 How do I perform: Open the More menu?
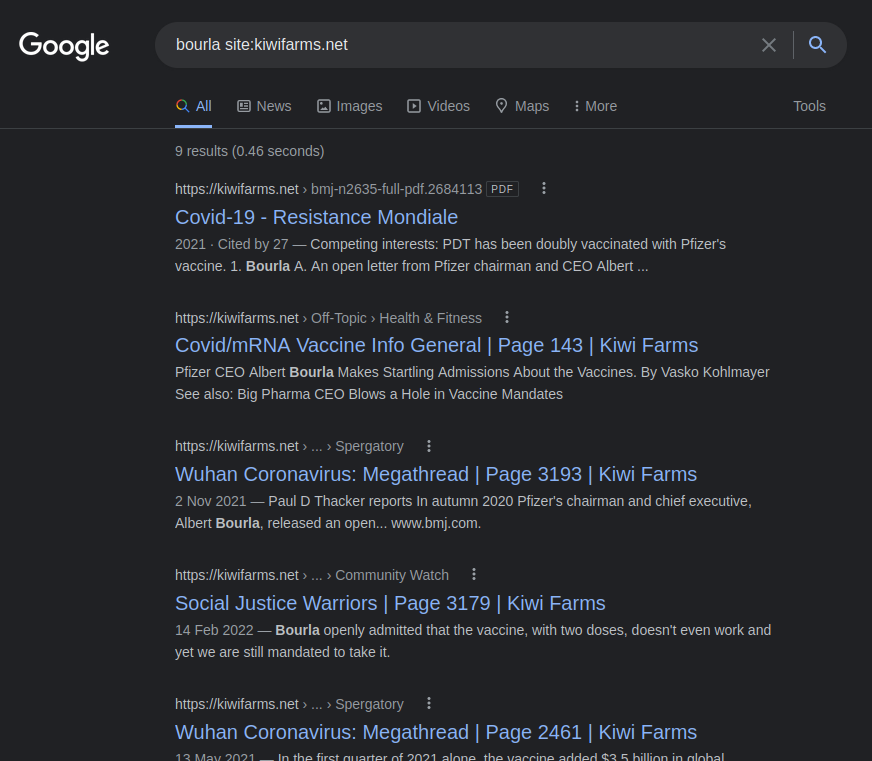(595, 106)
